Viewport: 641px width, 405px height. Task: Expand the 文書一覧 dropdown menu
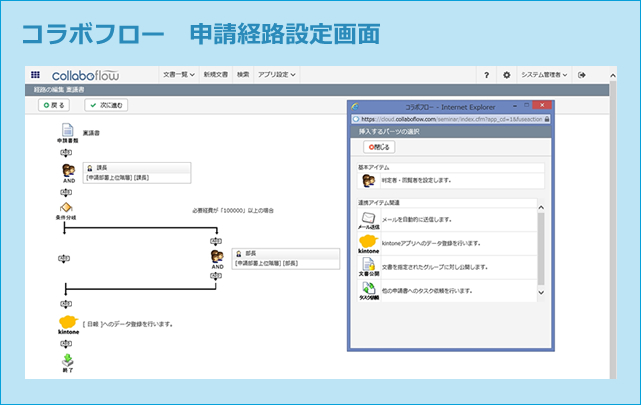point(179,75)
